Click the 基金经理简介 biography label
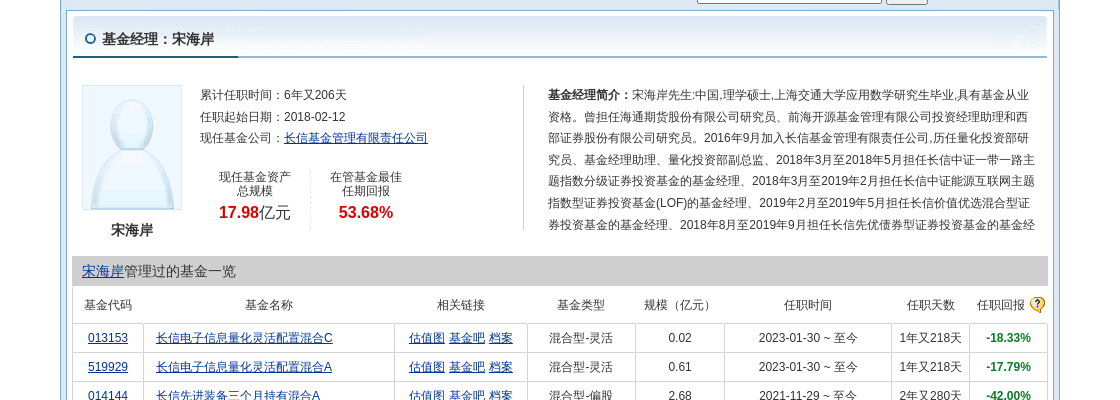This screenshot has height=400, width=1120. tap(590, 95)
